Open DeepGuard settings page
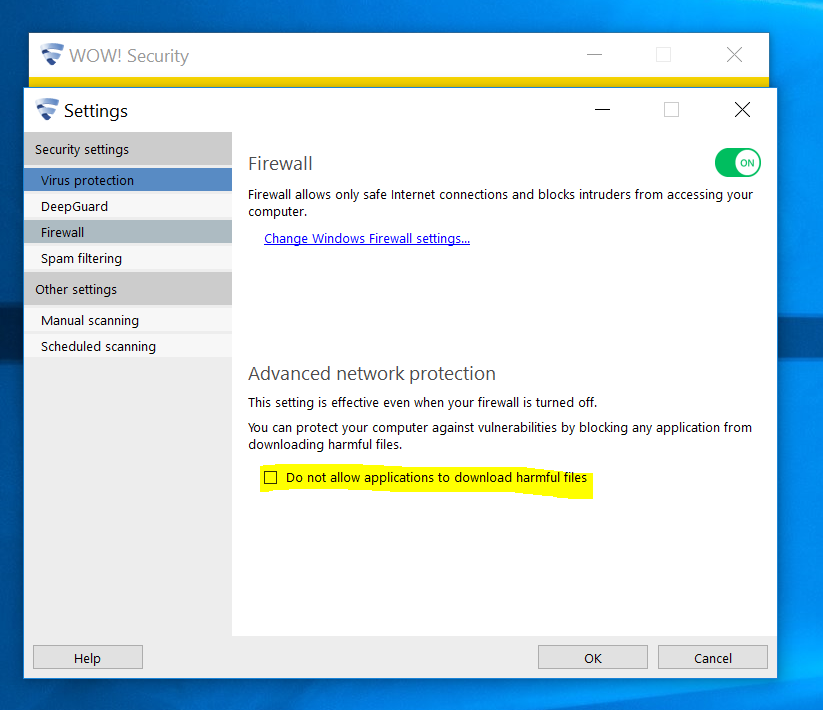 click(128, 206)
